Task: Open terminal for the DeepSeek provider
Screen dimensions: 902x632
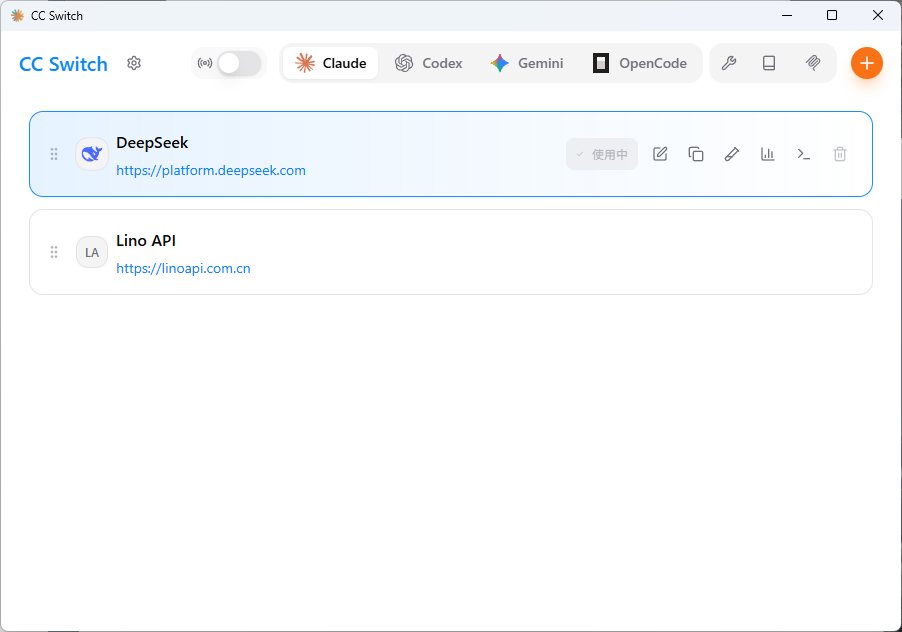Action: coord(804,154)
